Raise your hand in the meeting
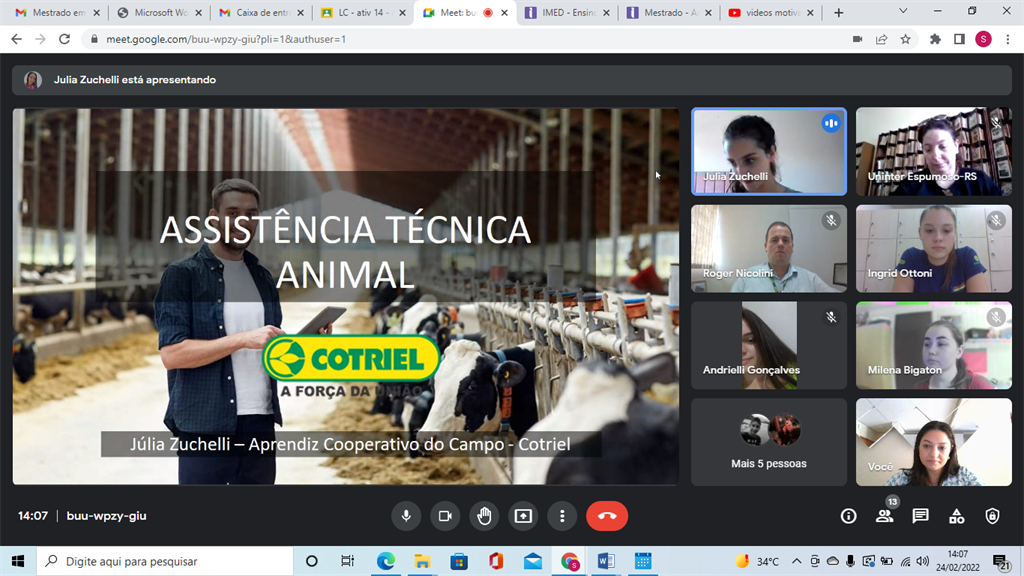Screen dimensions: 1024x576 (484, 516)
